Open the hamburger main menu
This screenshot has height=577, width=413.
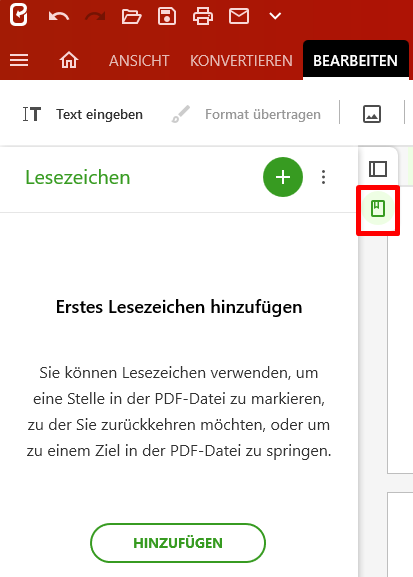(19, 60)
